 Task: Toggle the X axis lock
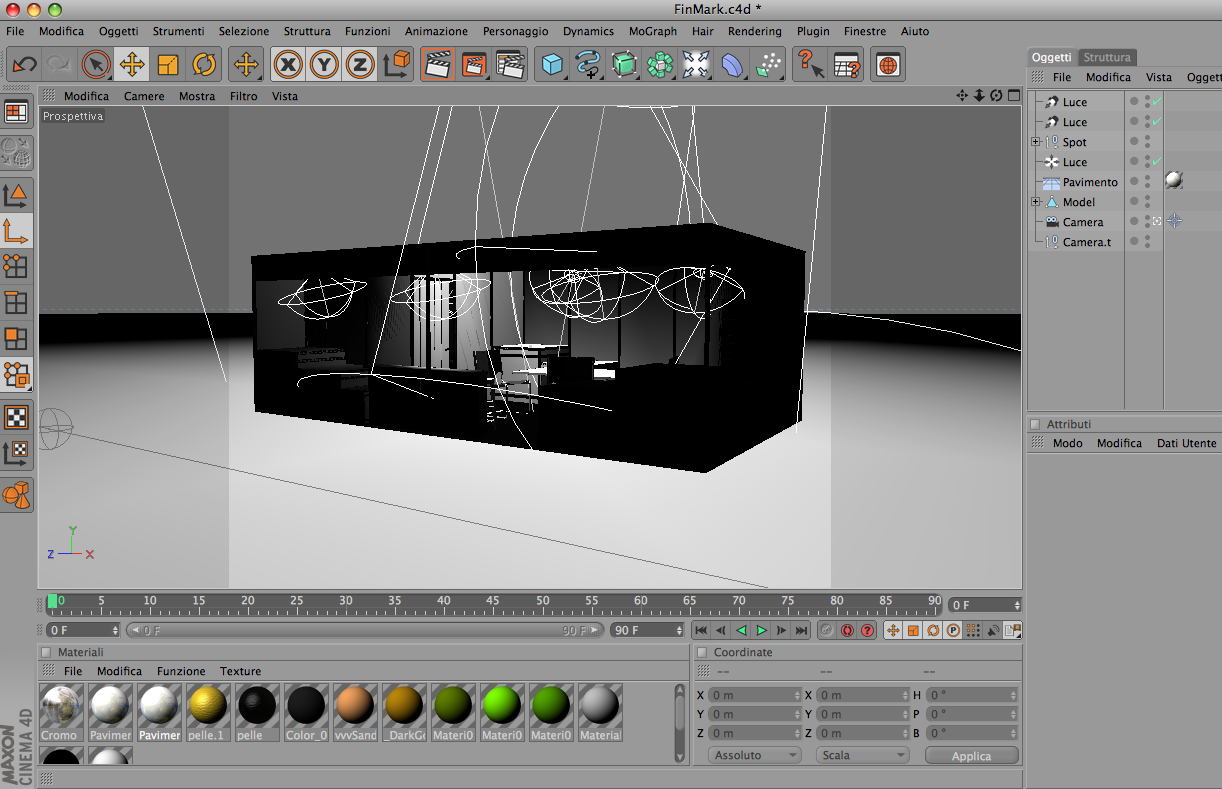pos(288,65)
